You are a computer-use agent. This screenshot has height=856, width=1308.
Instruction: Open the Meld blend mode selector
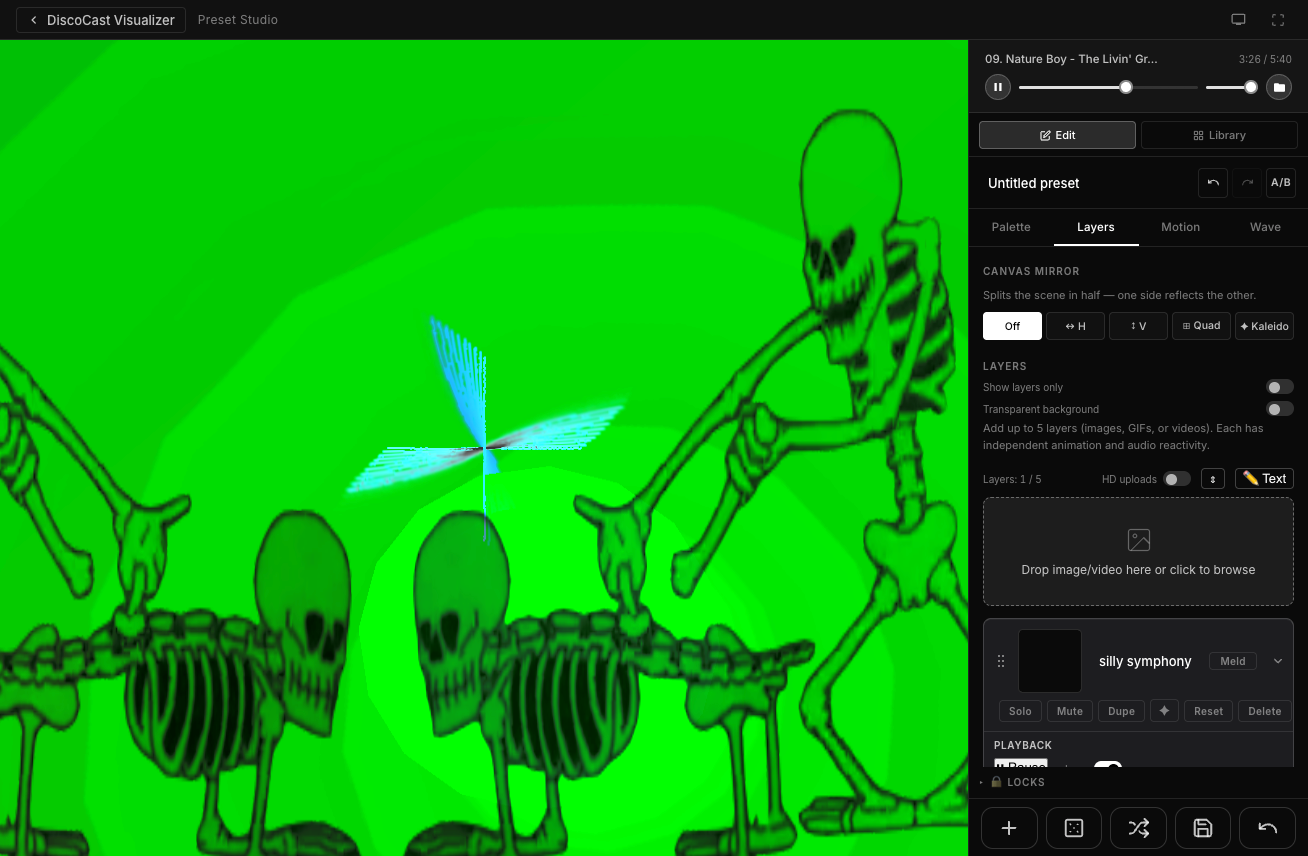click(1233, 661)
